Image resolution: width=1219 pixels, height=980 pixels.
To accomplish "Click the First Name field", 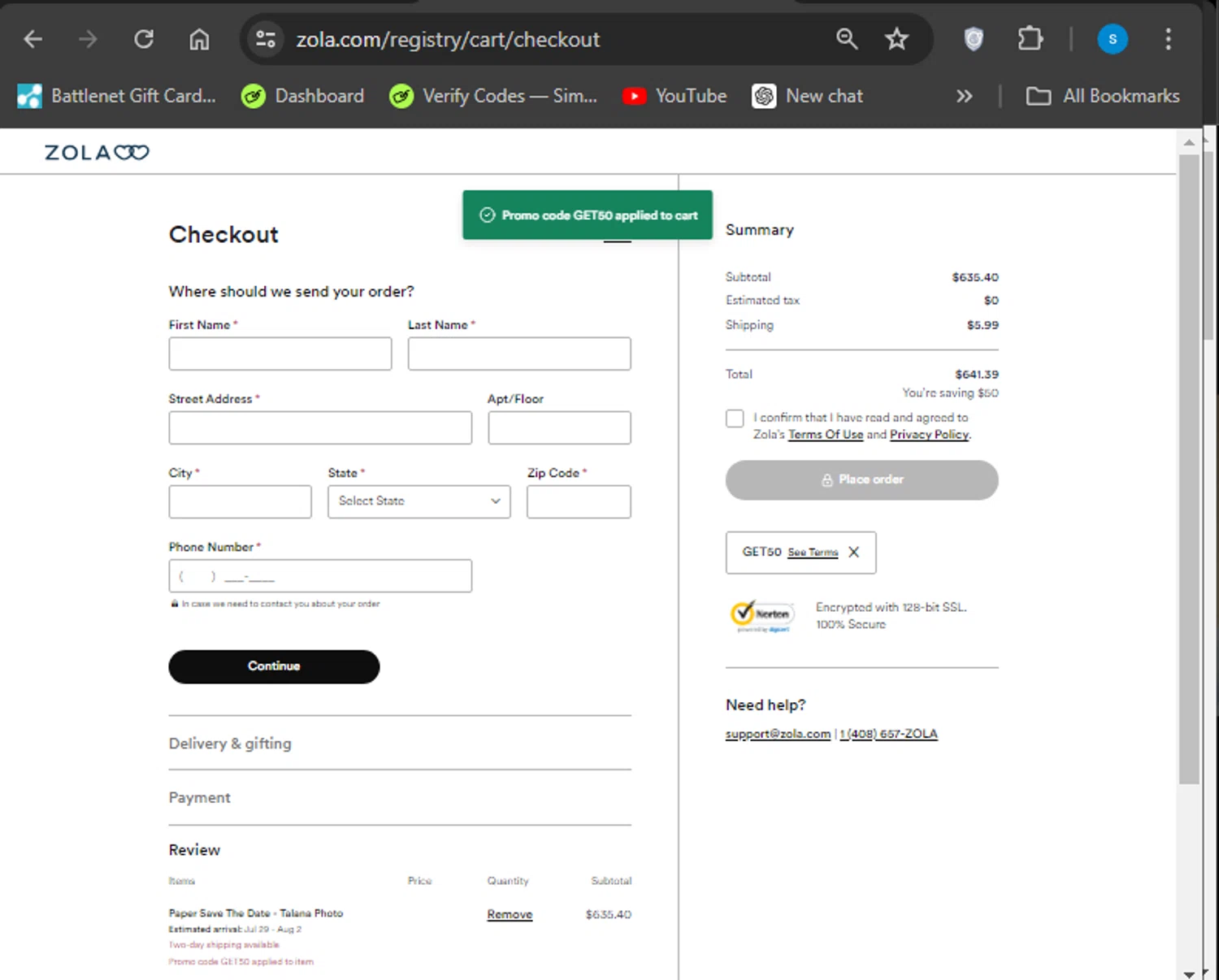I will point(280,353).
